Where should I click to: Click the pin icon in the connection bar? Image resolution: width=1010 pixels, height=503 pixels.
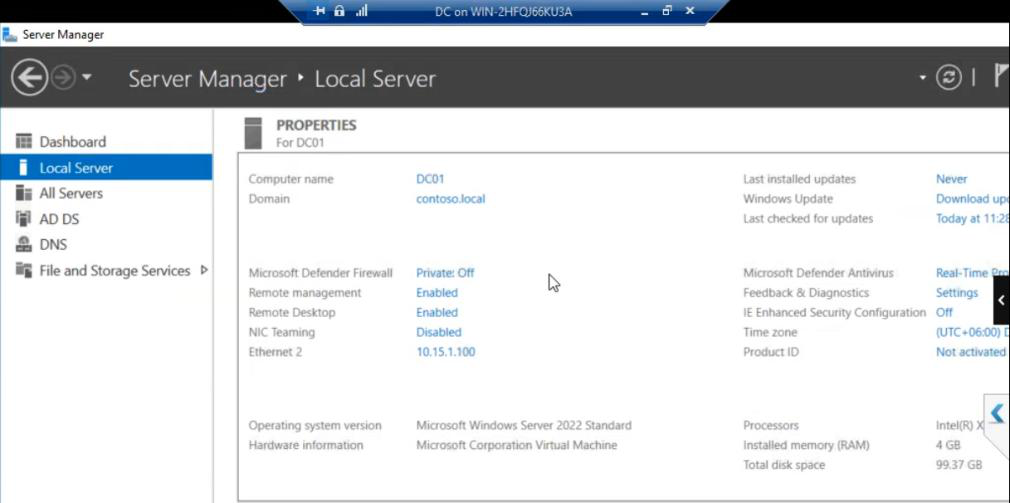[x=319, y=11]
